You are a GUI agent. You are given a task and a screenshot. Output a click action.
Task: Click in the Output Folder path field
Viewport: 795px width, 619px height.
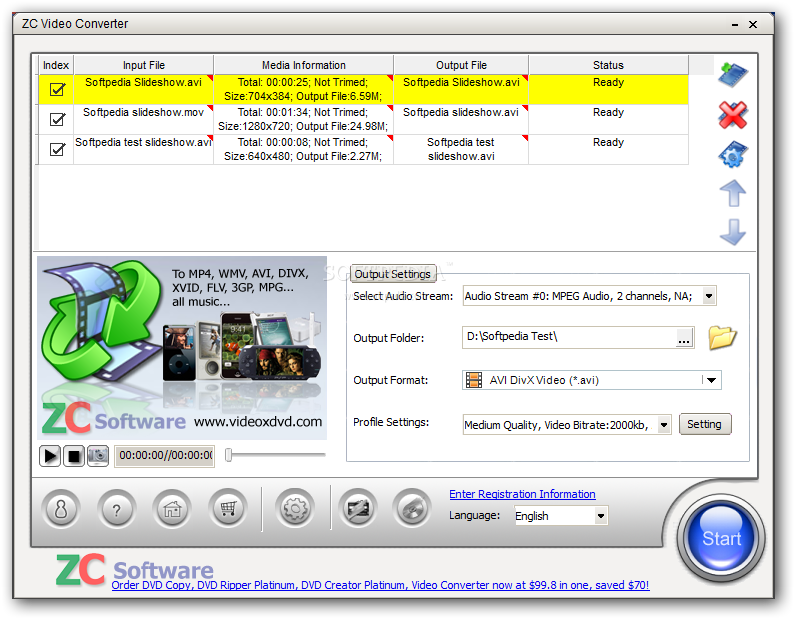tap(569, 337)
